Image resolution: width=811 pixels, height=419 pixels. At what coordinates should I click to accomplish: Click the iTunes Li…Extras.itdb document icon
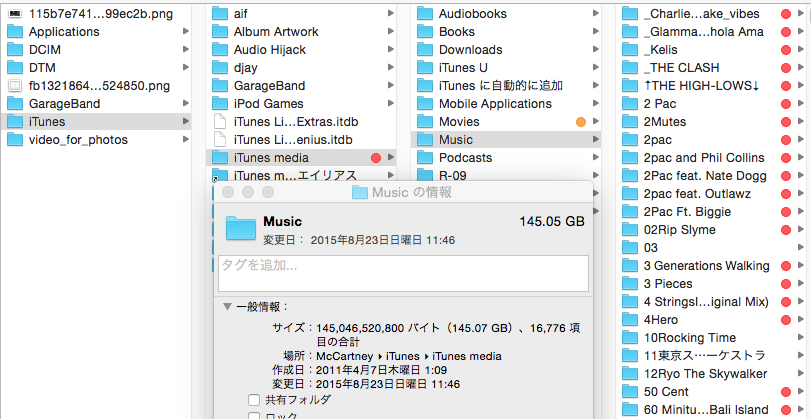[x=220, y=122]
